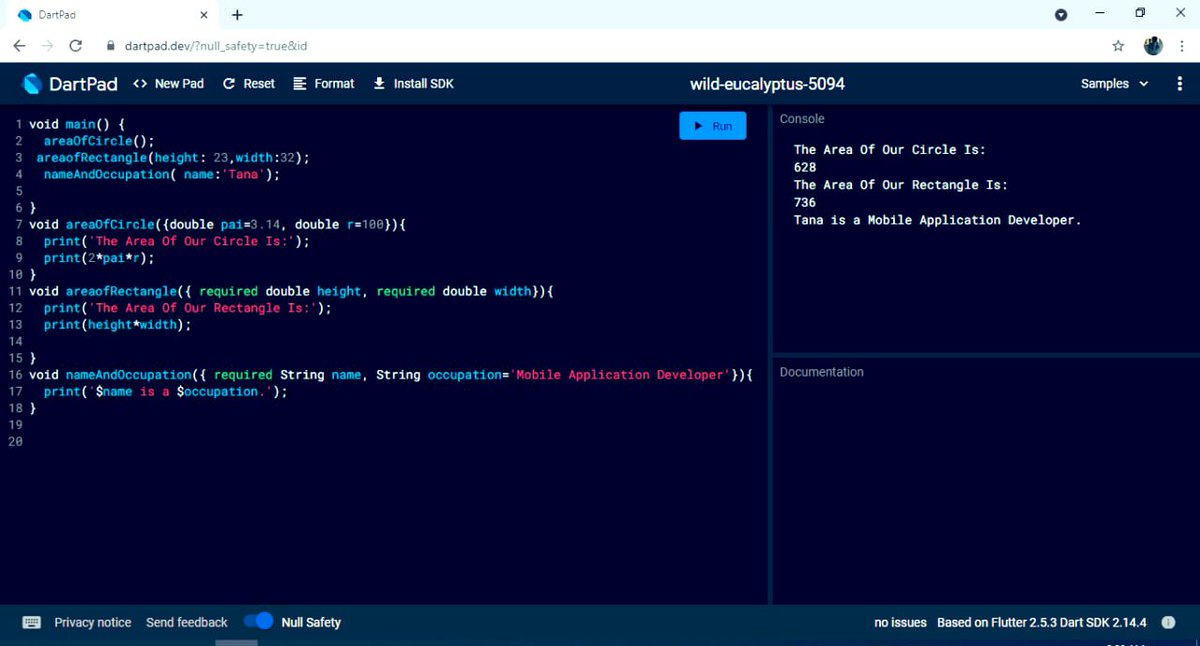Click the 'areaOfCircle();' call line
Viewport: 1200px width, 646px height.
(x=99, y=141)
